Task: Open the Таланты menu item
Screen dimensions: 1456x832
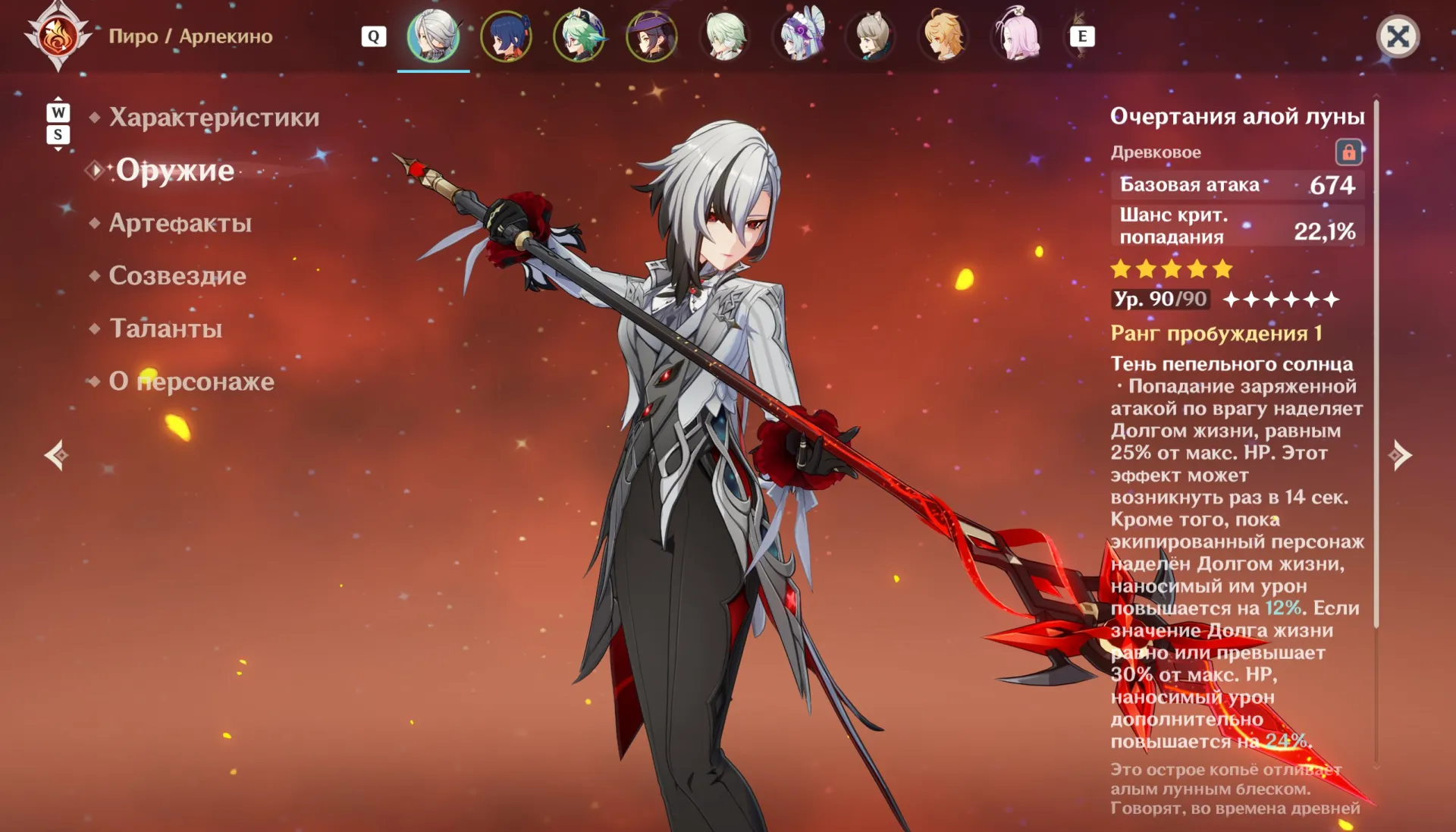Action: (166, 328)
